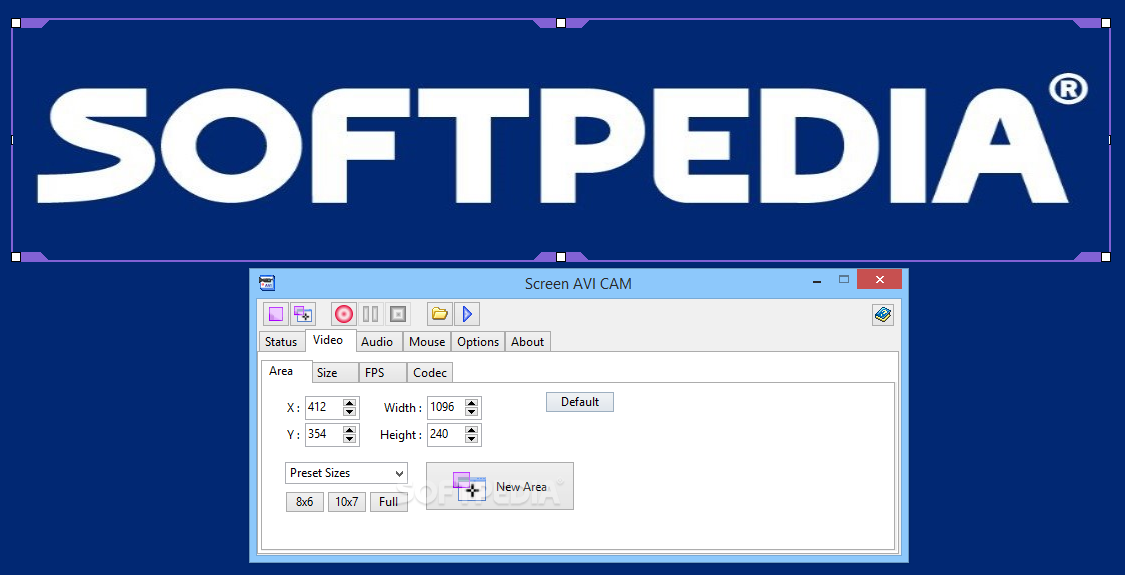The height and width of the screenshot is (575, 1125).
Task: Expand the Preset Sizes dropdown
Action: click(347, 473)
